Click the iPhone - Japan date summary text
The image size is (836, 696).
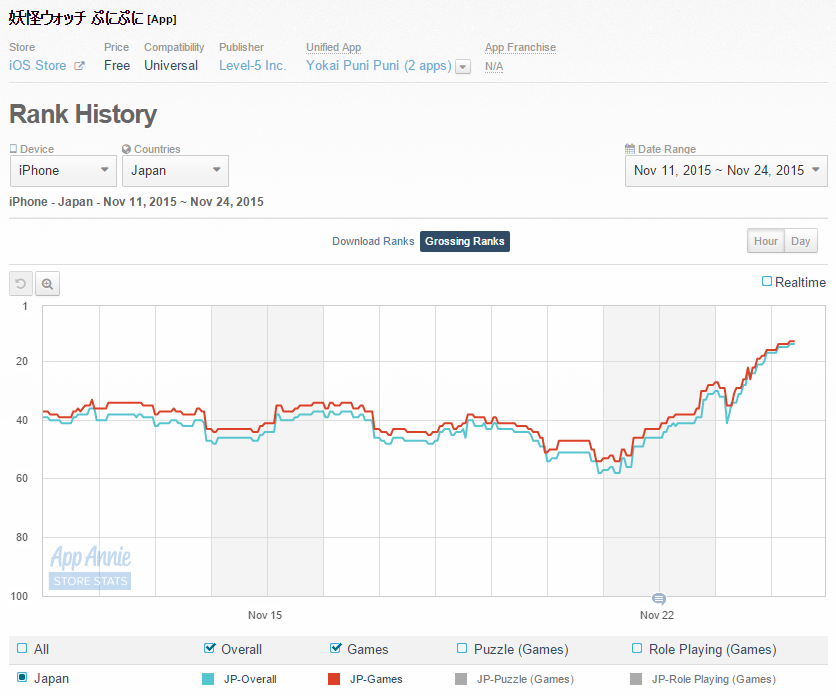click(x=136, y=202)
